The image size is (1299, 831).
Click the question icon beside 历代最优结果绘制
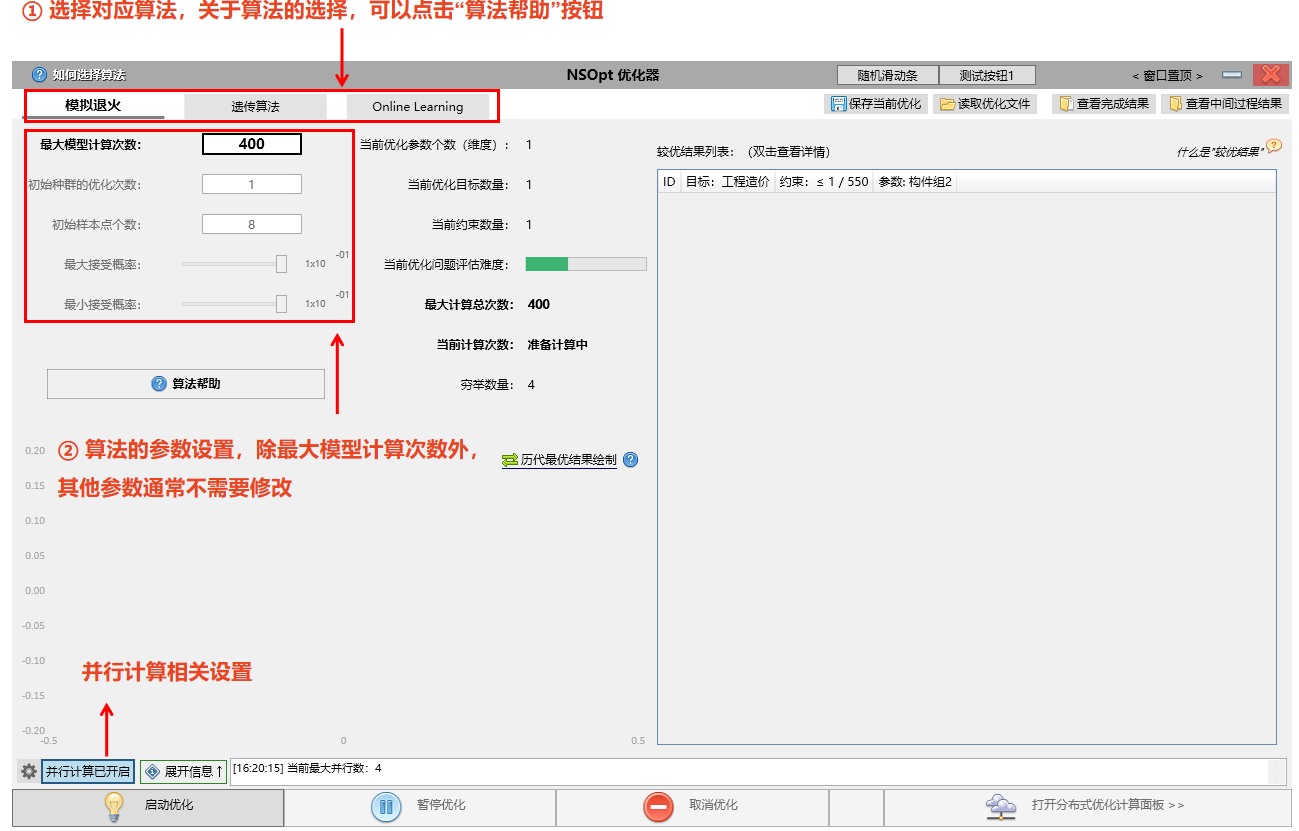(630, 460)
